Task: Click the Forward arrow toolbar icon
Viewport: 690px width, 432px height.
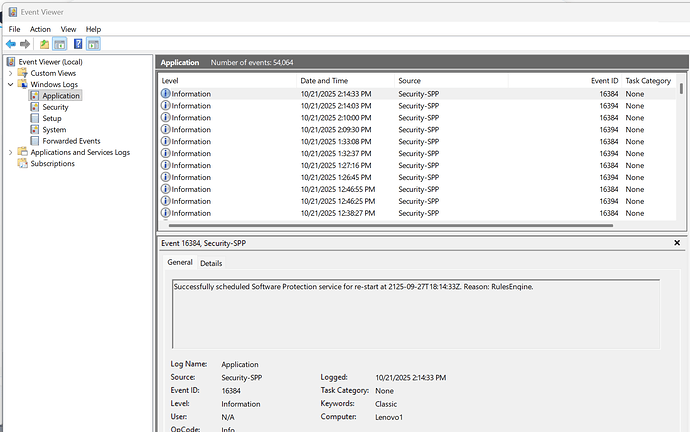Action: click(25, 44)
